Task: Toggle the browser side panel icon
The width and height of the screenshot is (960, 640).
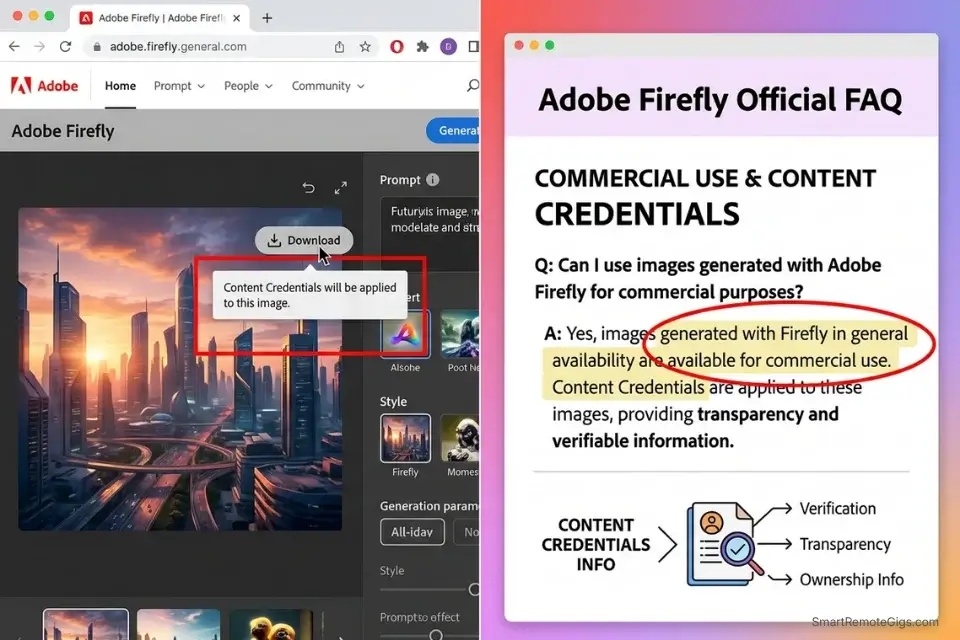Action: (473, 47)
